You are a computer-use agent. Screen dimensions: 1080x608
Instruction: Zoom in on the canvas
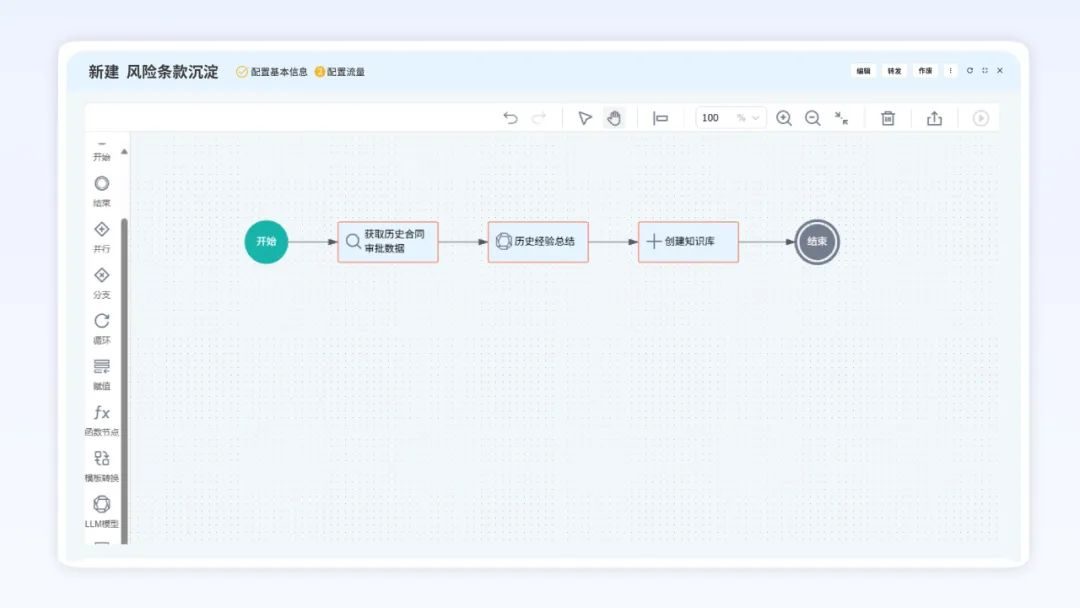[784, 118]
